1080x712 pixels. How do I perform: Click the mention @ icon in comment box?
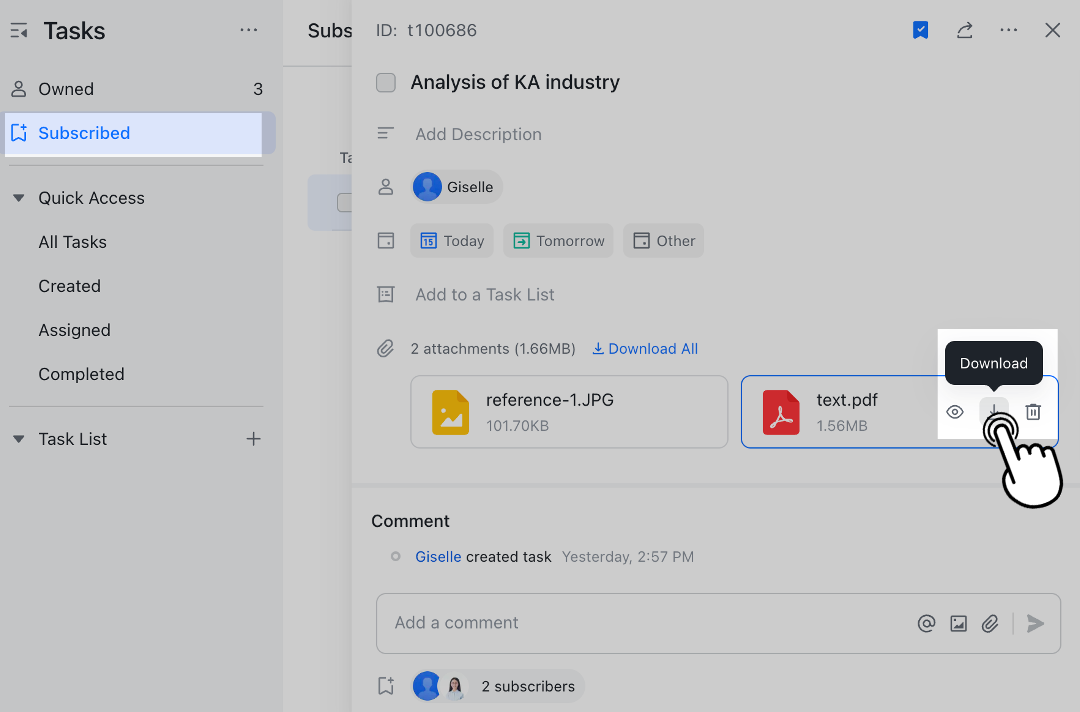tap(926, 624)
